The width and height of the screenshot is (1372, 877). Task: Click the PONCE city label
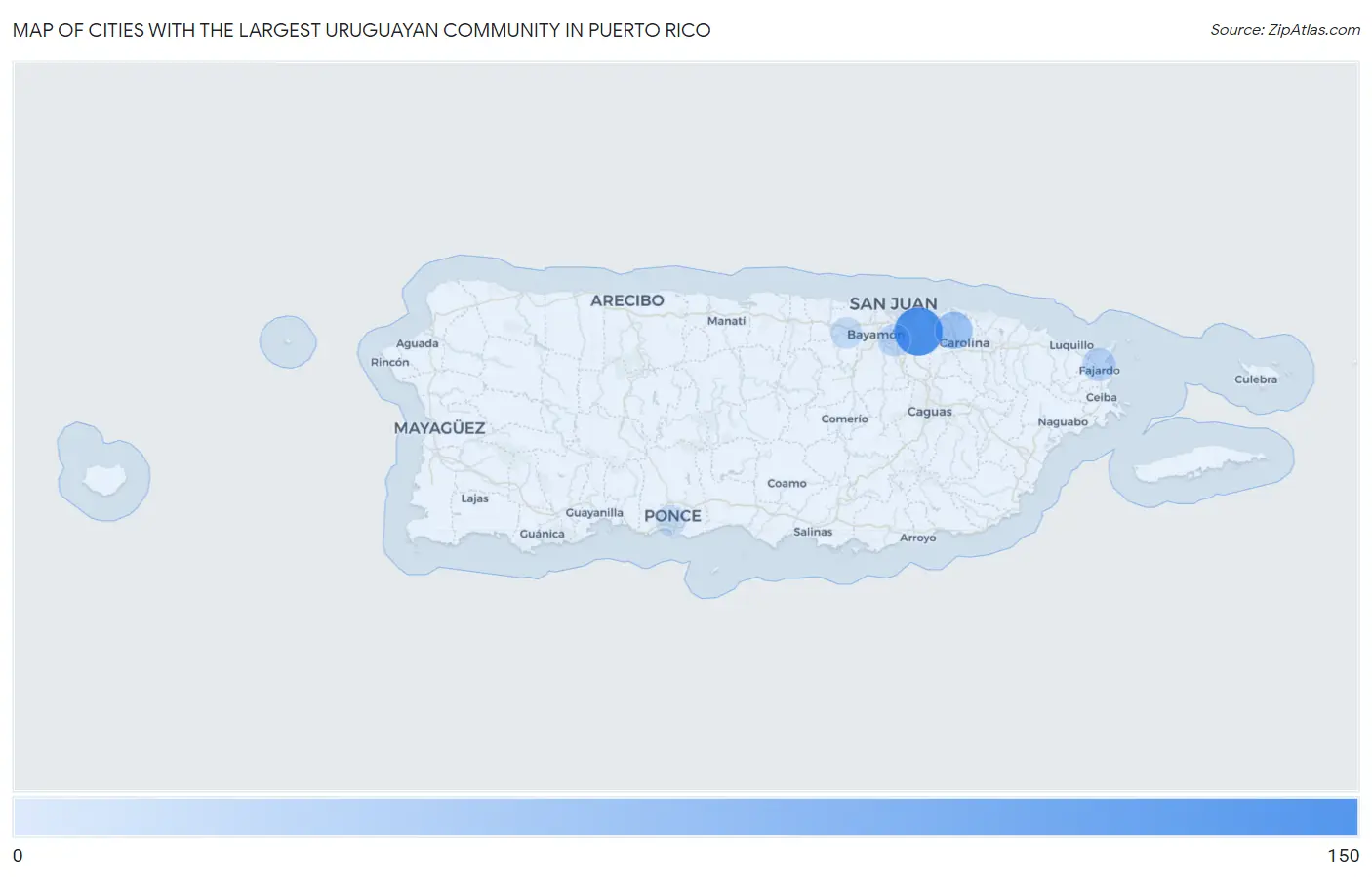pyautogui.click(x=672, y=516)
